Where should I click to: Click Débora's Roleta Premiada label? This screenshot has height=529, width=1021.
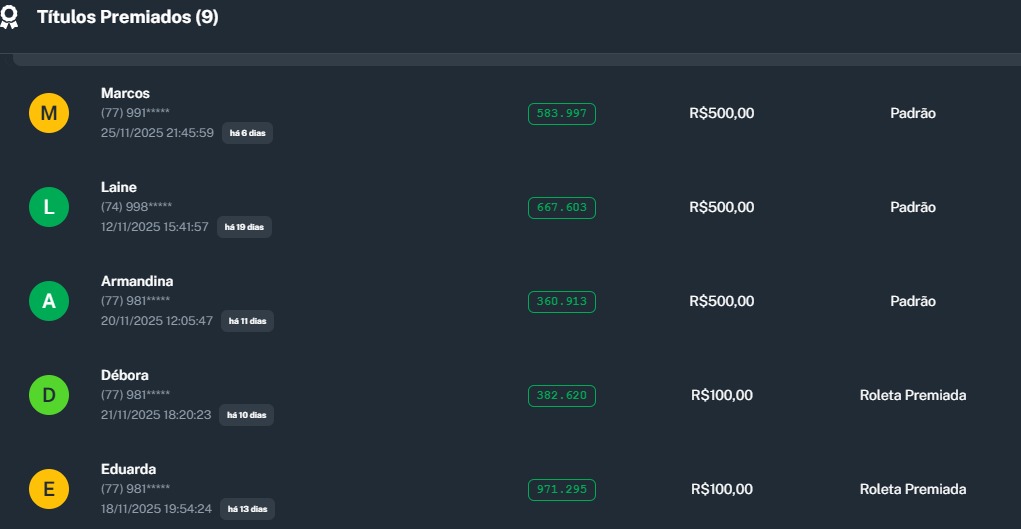point(912,395)
